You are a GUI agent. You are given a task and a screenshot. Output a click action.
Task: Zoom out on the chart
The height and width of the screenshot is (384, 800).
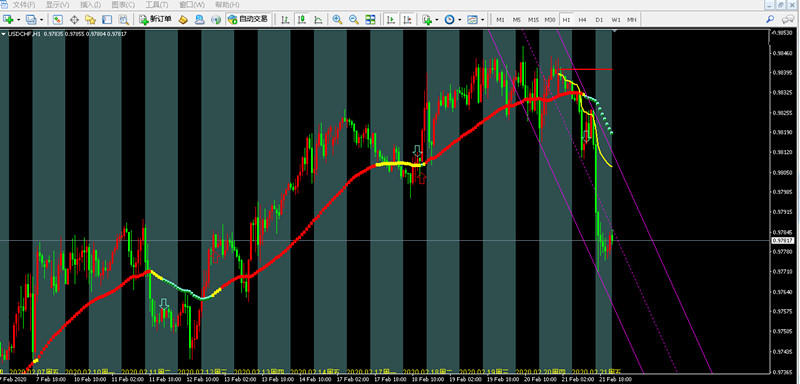tap(354, 19)
